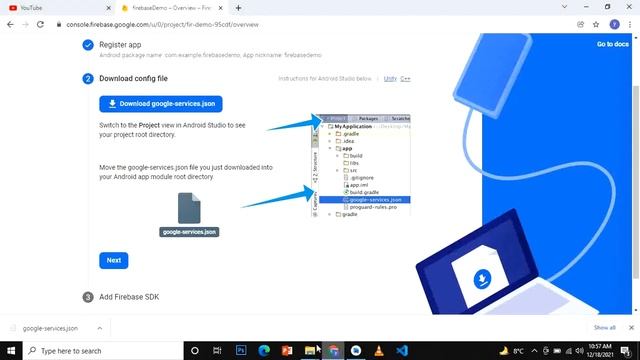Open the Chrome profile avatar
Image resolution: width=640 pixels, height=360 pixels.
pyautogui.click(x=614, y=24)
